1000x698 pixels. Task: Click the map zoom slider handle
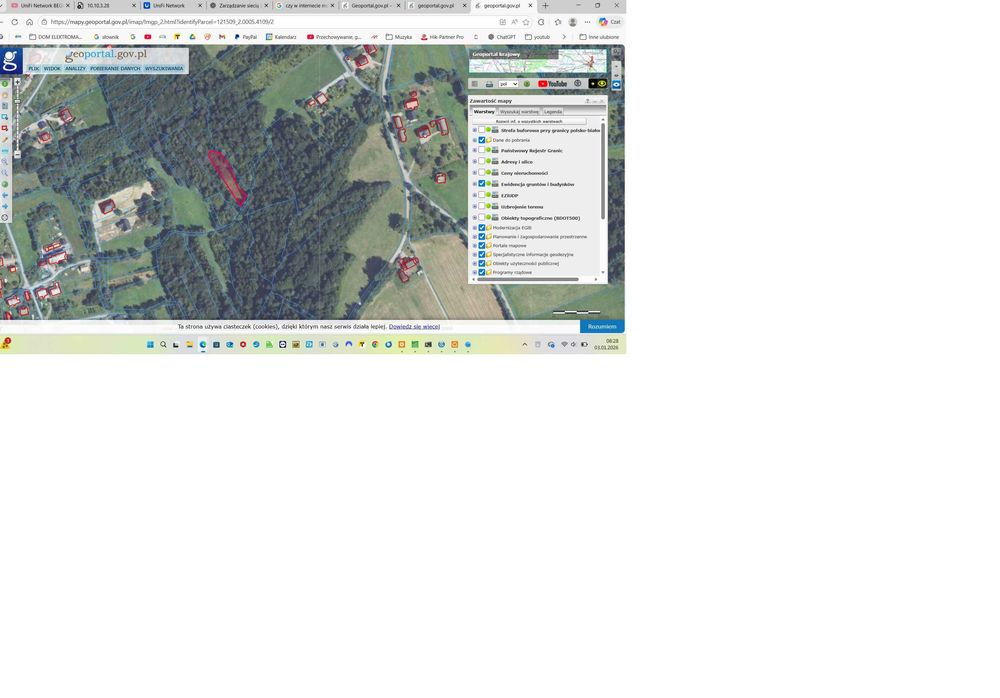point(17,102)
